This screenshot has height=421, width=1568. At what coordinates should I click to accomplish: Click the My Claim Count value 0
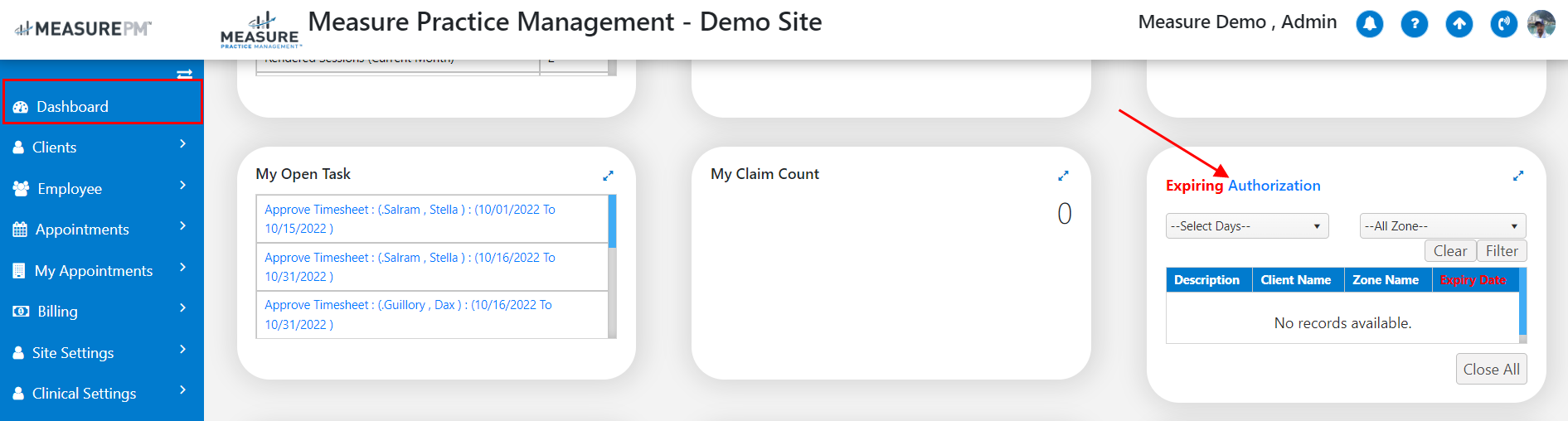pos(1065,214)
